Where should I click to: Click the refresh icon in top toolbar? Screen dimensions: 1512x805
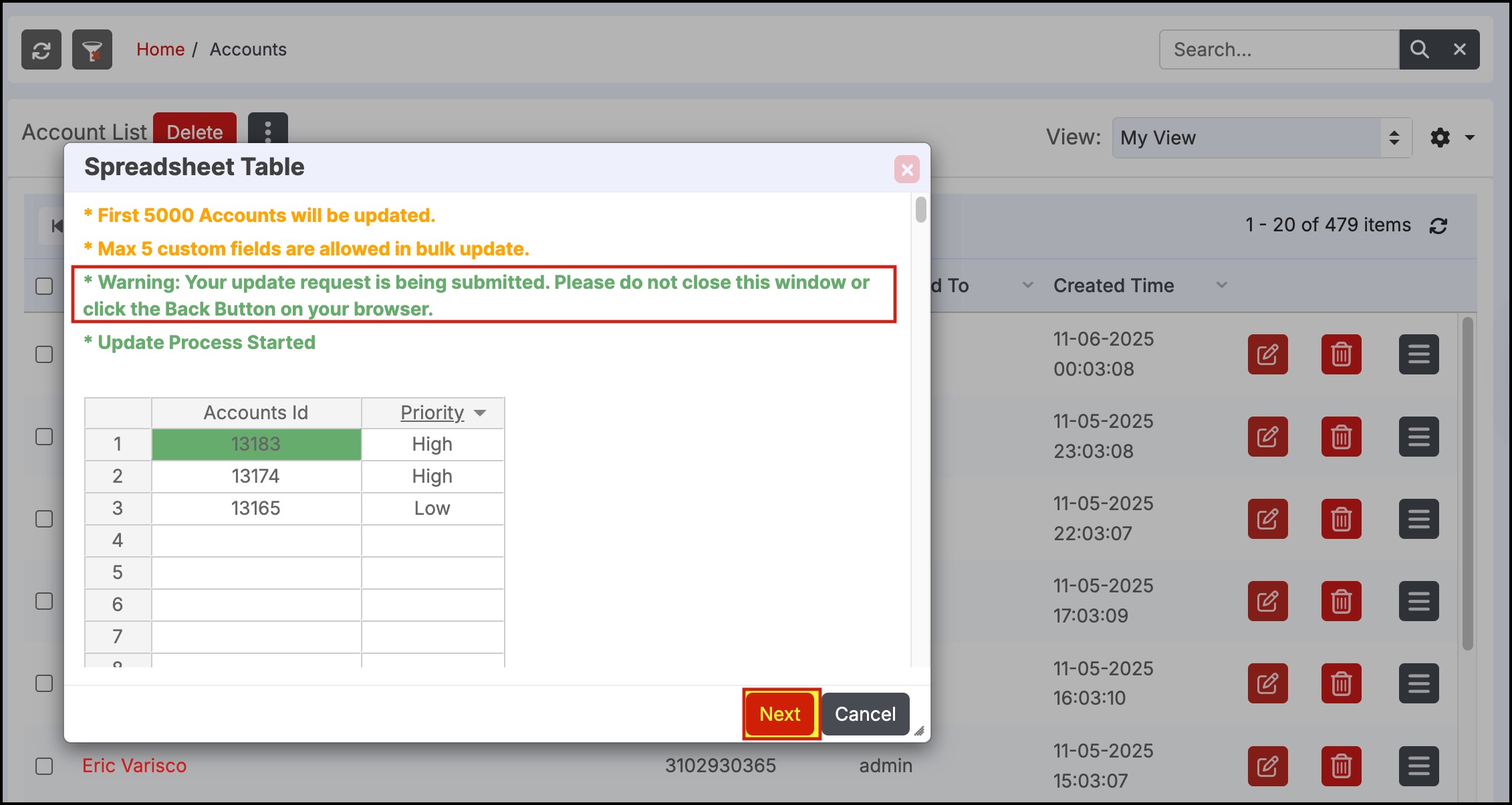41,50
